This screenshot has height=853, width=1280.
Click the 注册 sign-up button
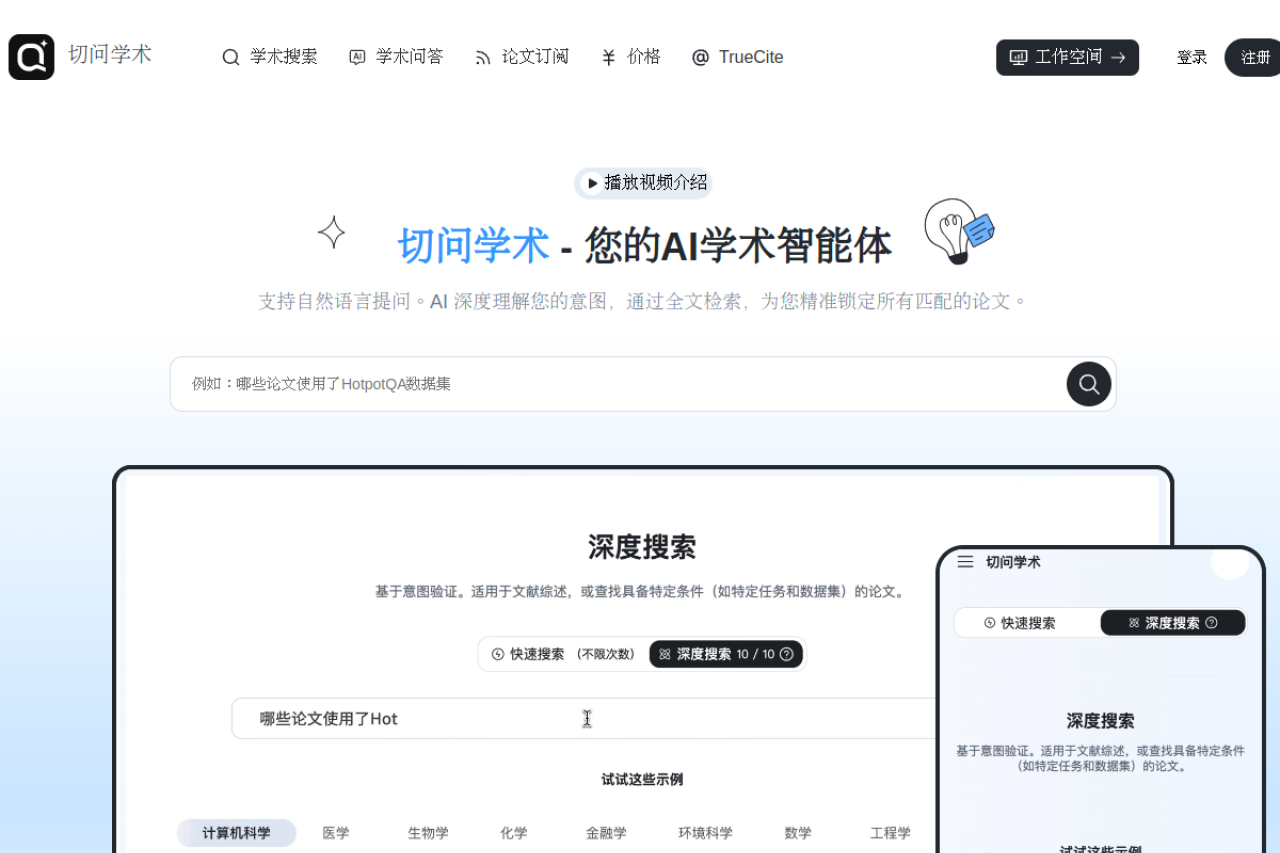[x=1256, y=57]
